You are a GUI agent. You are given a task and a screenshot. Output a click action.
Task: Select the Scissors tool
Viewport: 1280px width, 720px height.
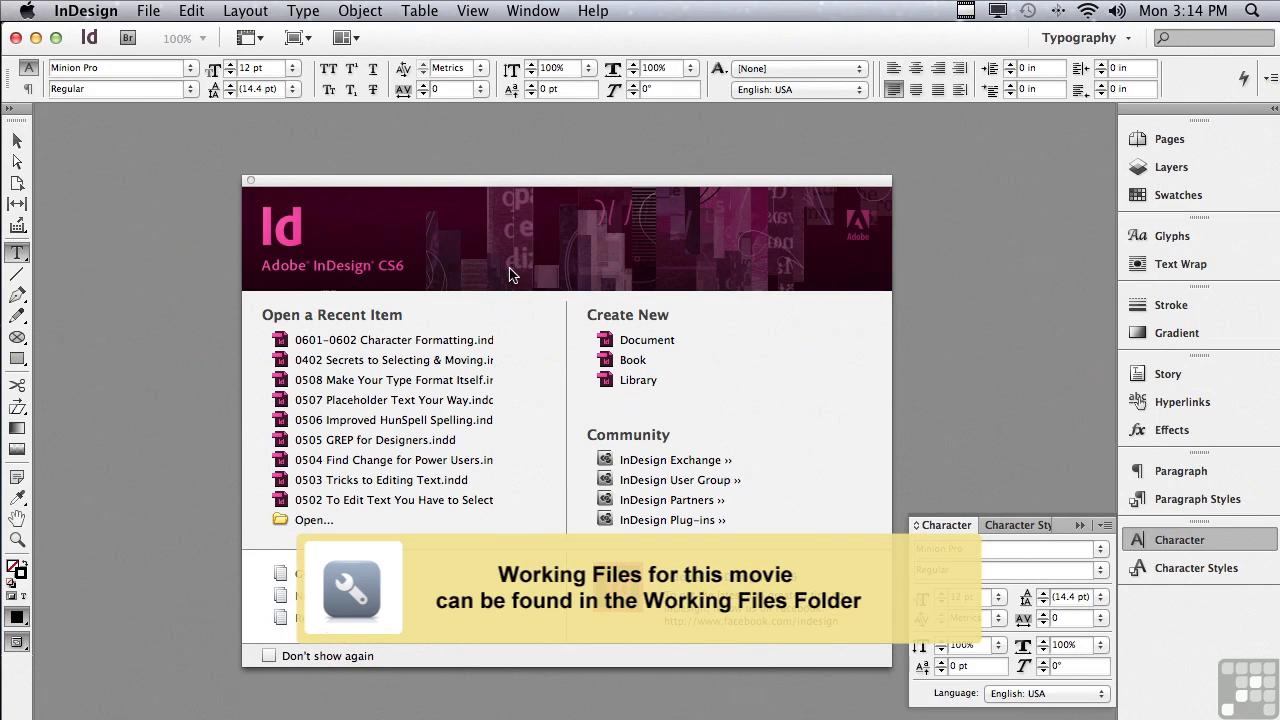17,386
